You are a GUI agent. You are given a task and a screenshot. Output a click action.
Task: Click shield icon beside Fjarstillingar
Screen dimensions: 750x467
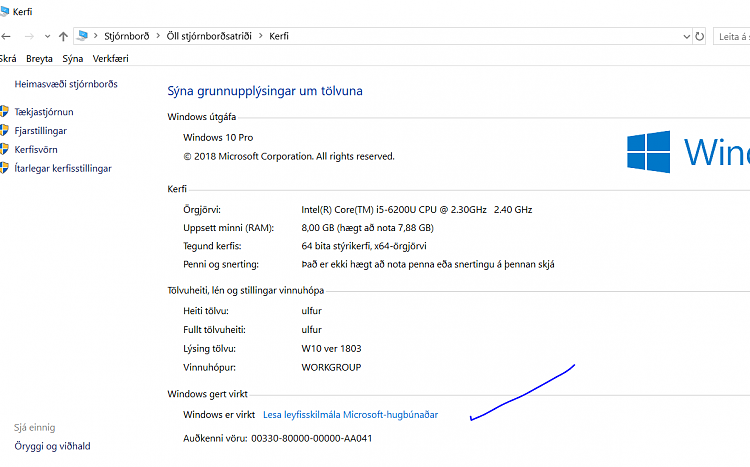click(4, 130)
